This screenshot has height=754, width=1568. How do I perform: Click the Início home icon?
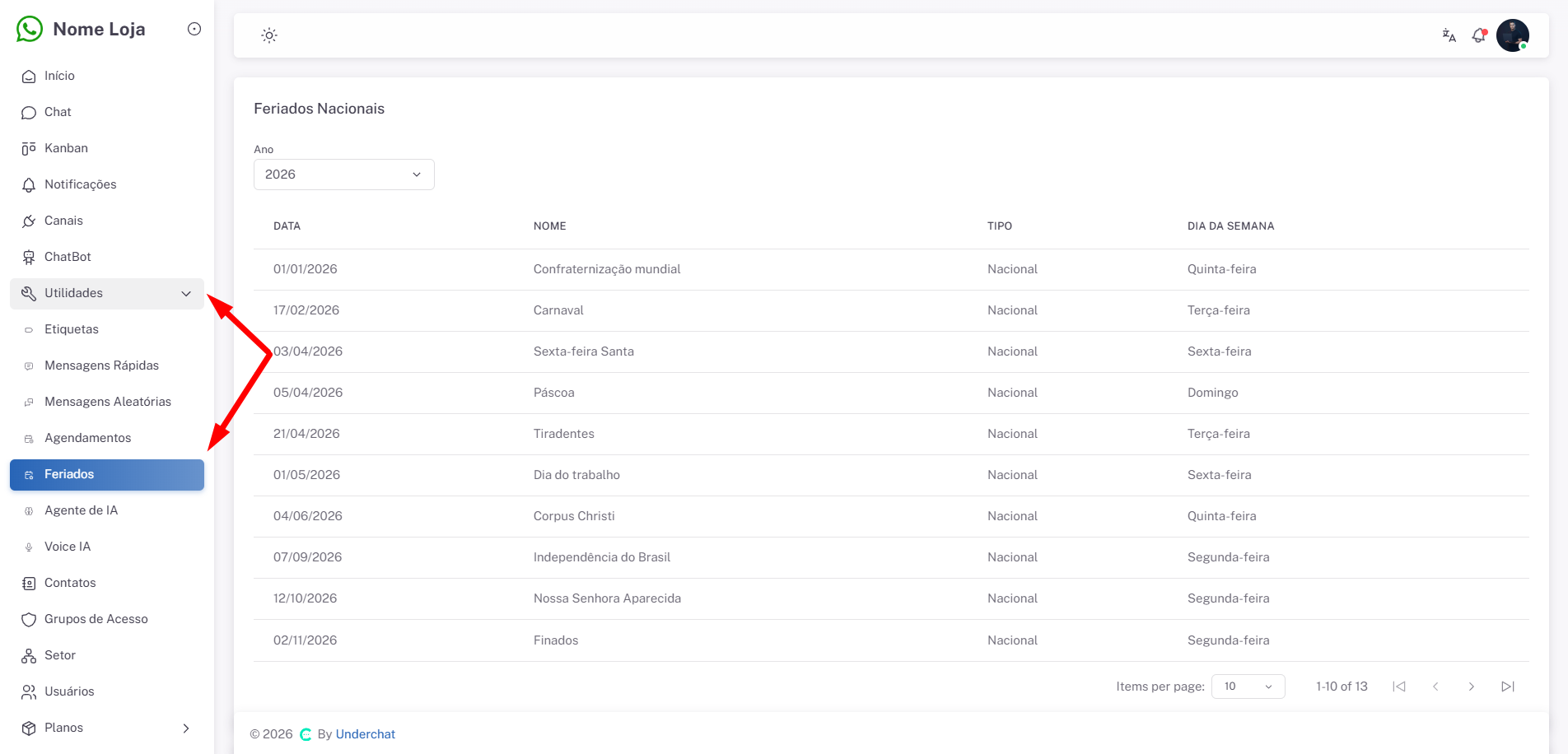point(29,77)
